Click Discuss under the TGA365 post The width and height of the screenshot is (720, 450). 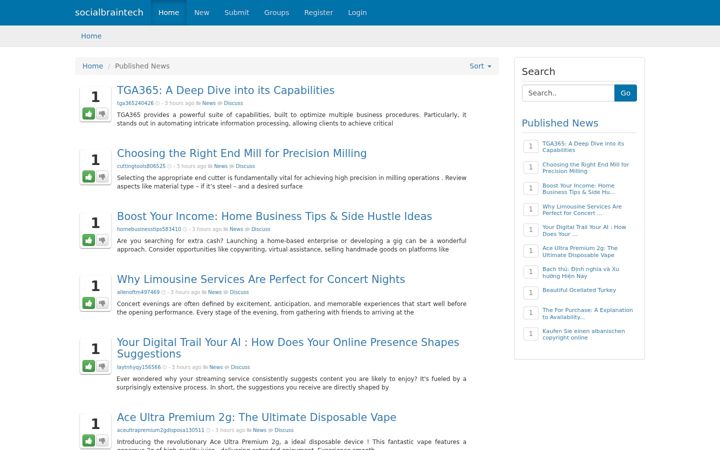(233, 103)
